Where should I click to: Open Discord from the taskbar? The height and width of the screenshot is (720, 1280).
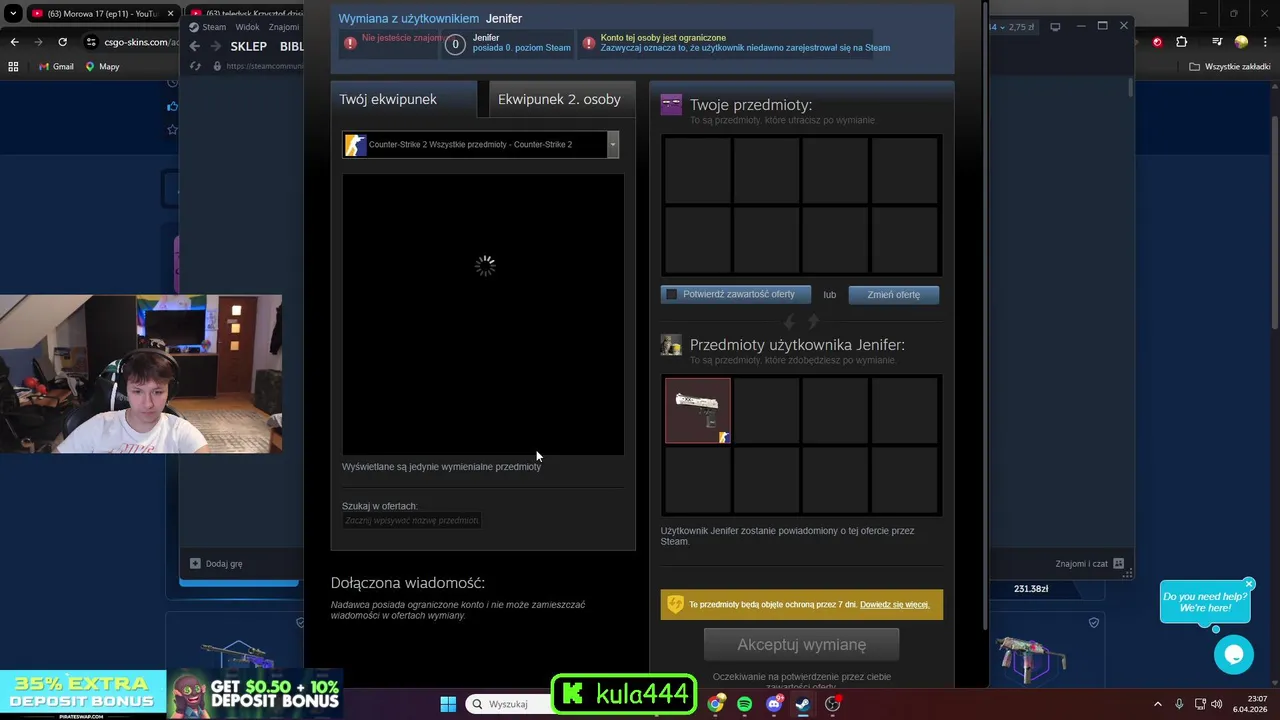coord(774,704)
